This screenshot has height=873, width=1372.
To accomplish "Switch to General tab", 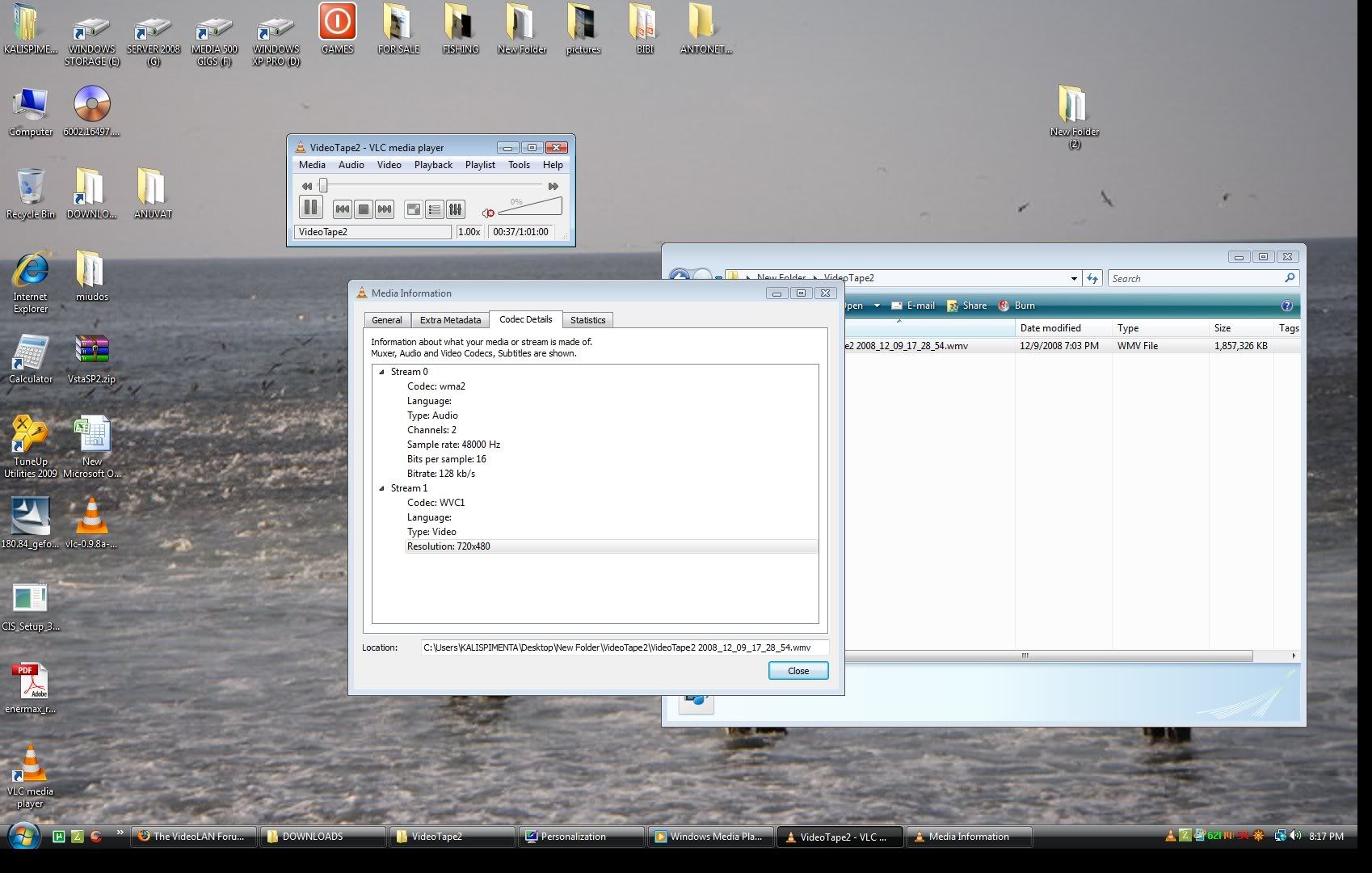I will pyautogui.click(x=386, y=320).
